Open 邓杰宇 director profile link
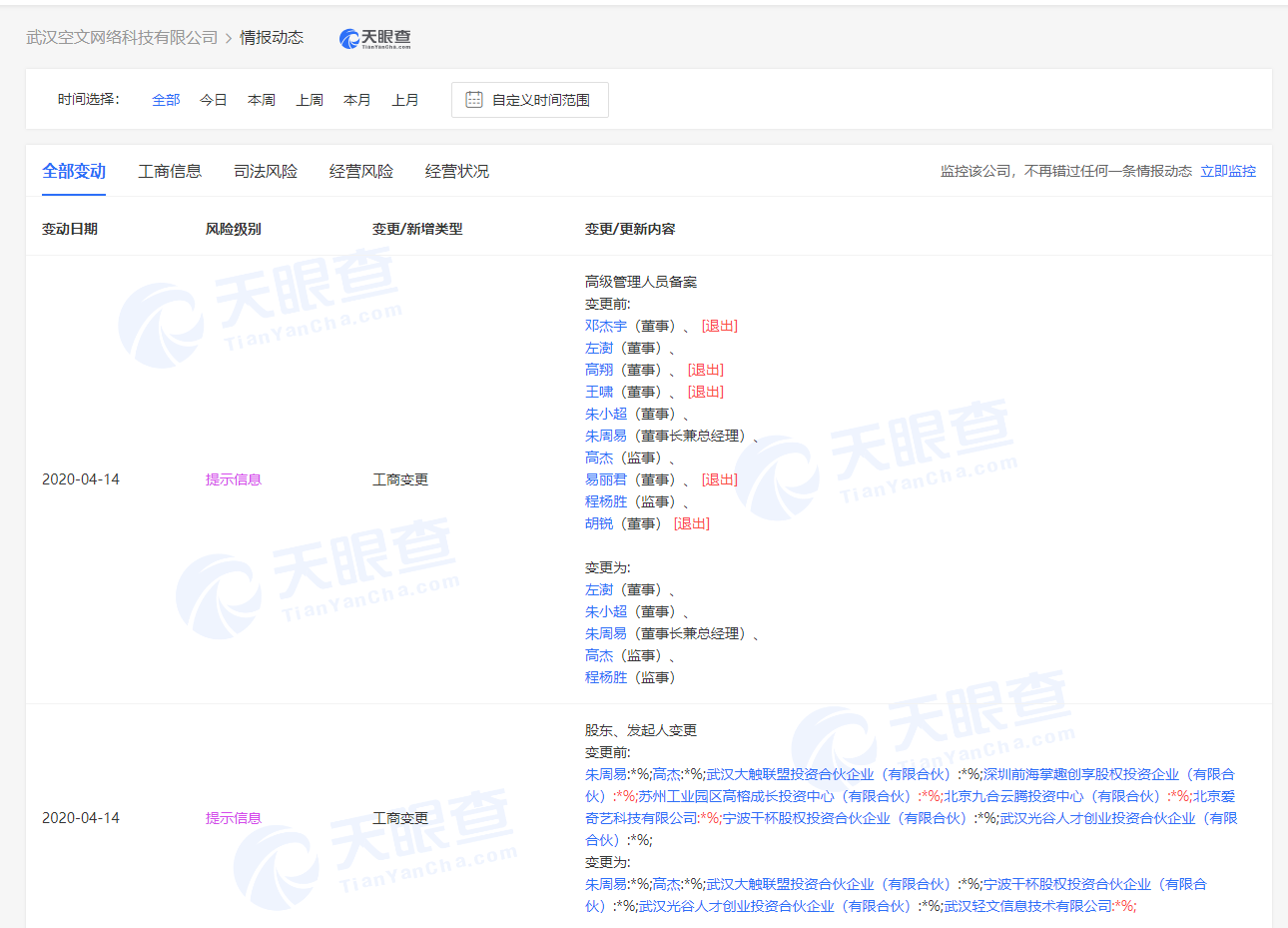The image size is (1288, 928). 606,326
